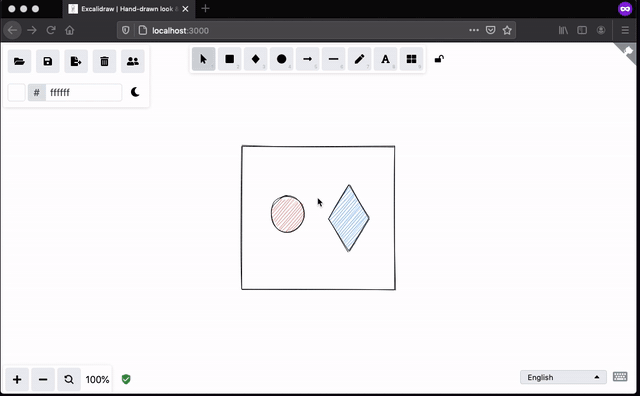Open Firefox hamburger menu
Image resolution: width=640 pixels, height=396 pixels.
tap(625, 30)
